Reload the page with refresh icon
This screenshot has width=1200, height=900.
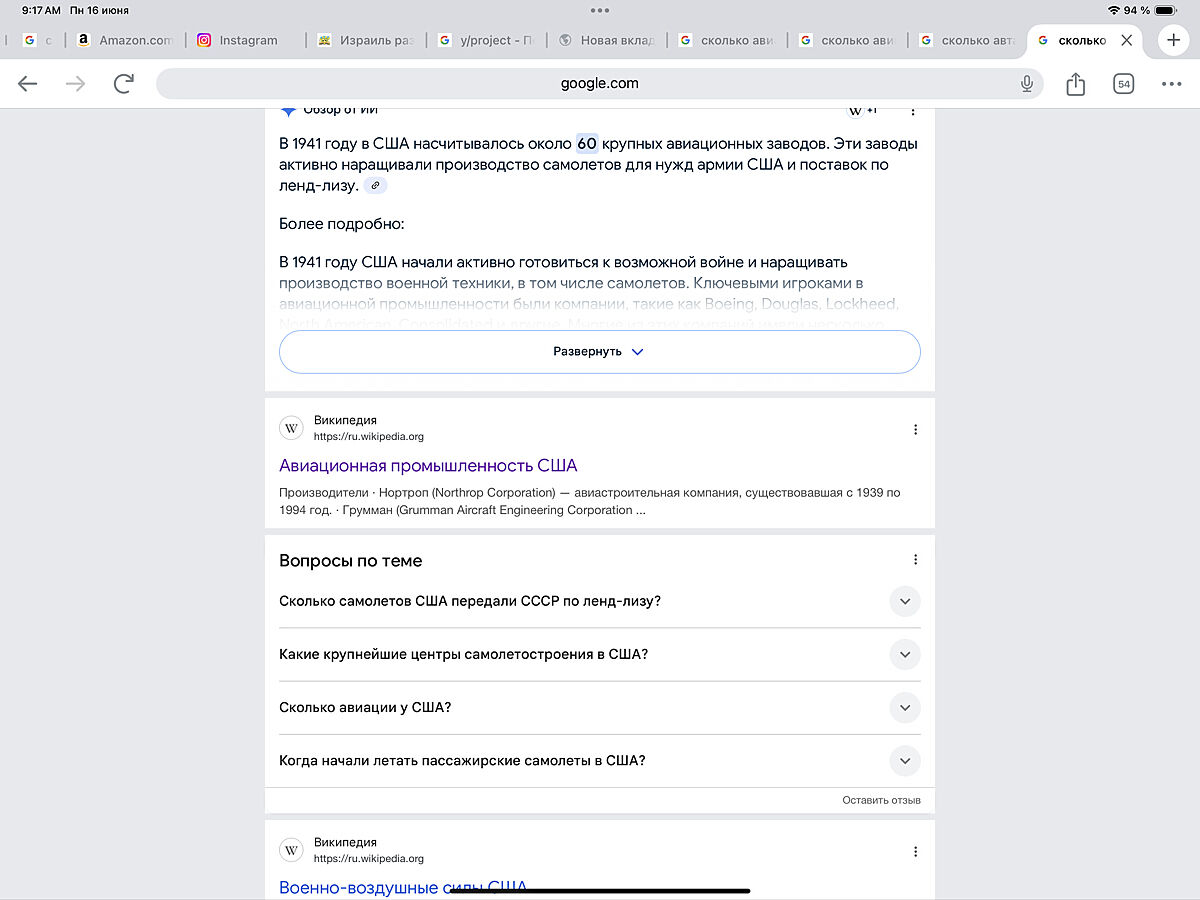(x=124, y=84)
